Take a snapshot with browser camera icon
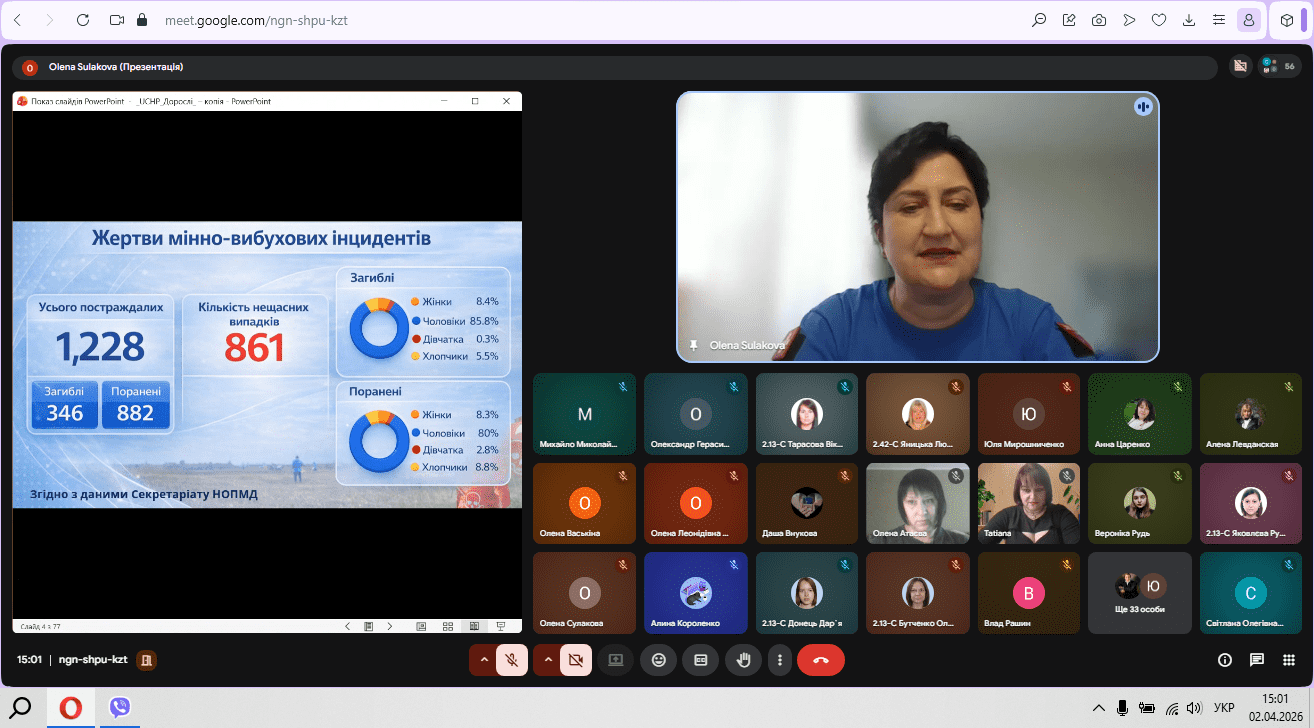 point(1099,20)
